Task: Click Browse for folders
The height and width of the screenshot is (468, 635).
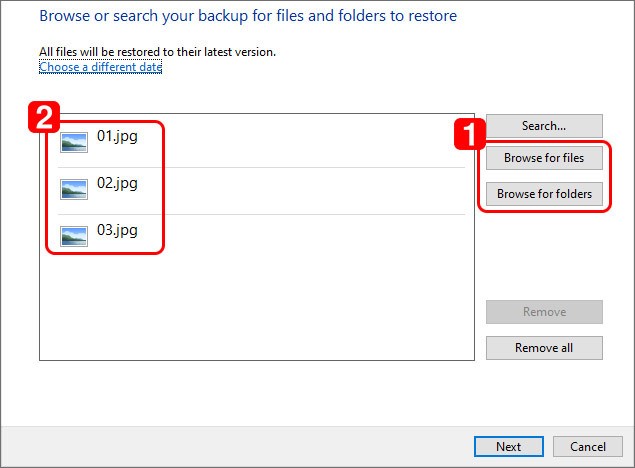Action: pos(544,194)
